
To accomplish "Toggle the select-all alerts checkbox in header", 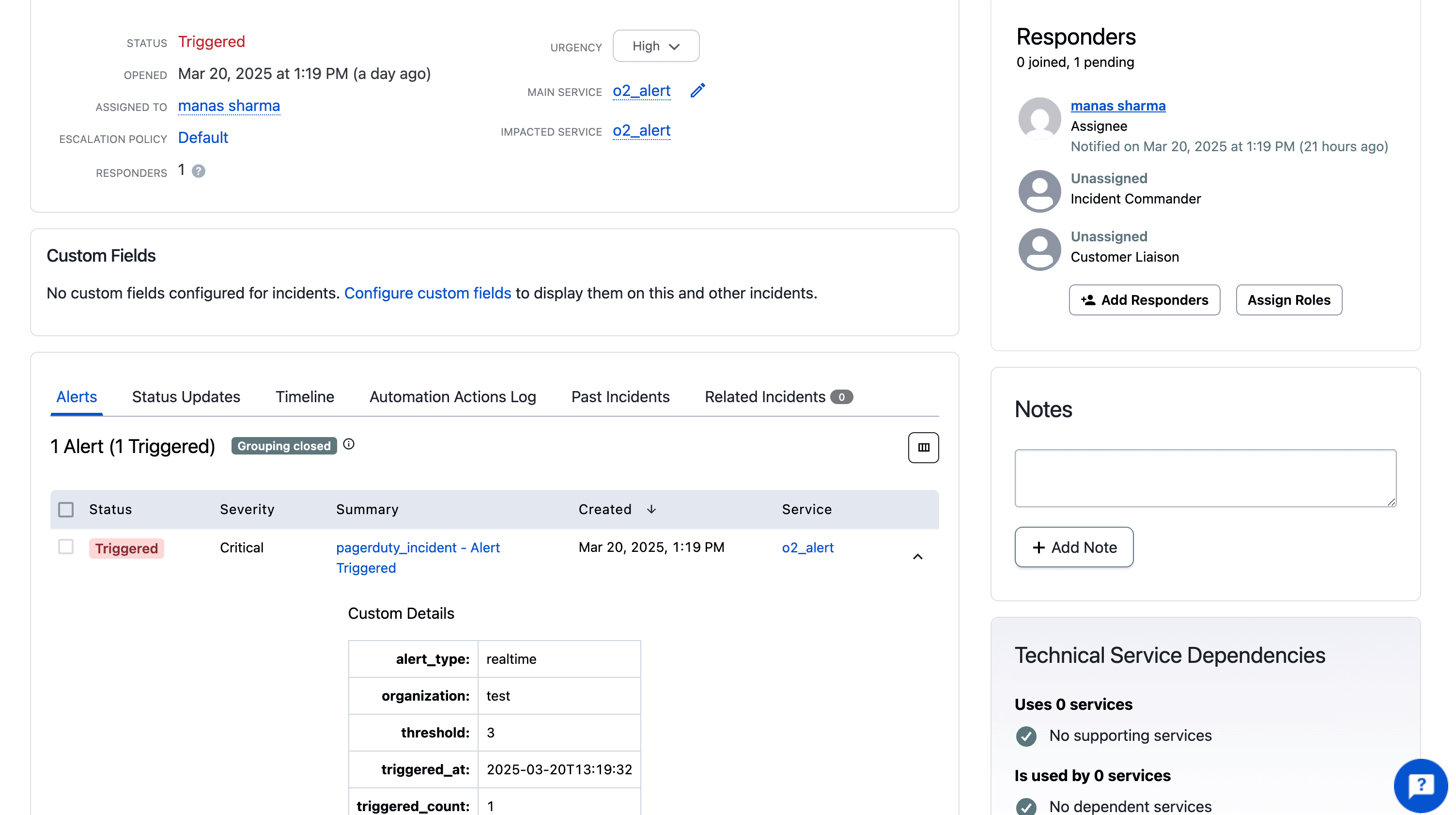I will coord(65,510).
